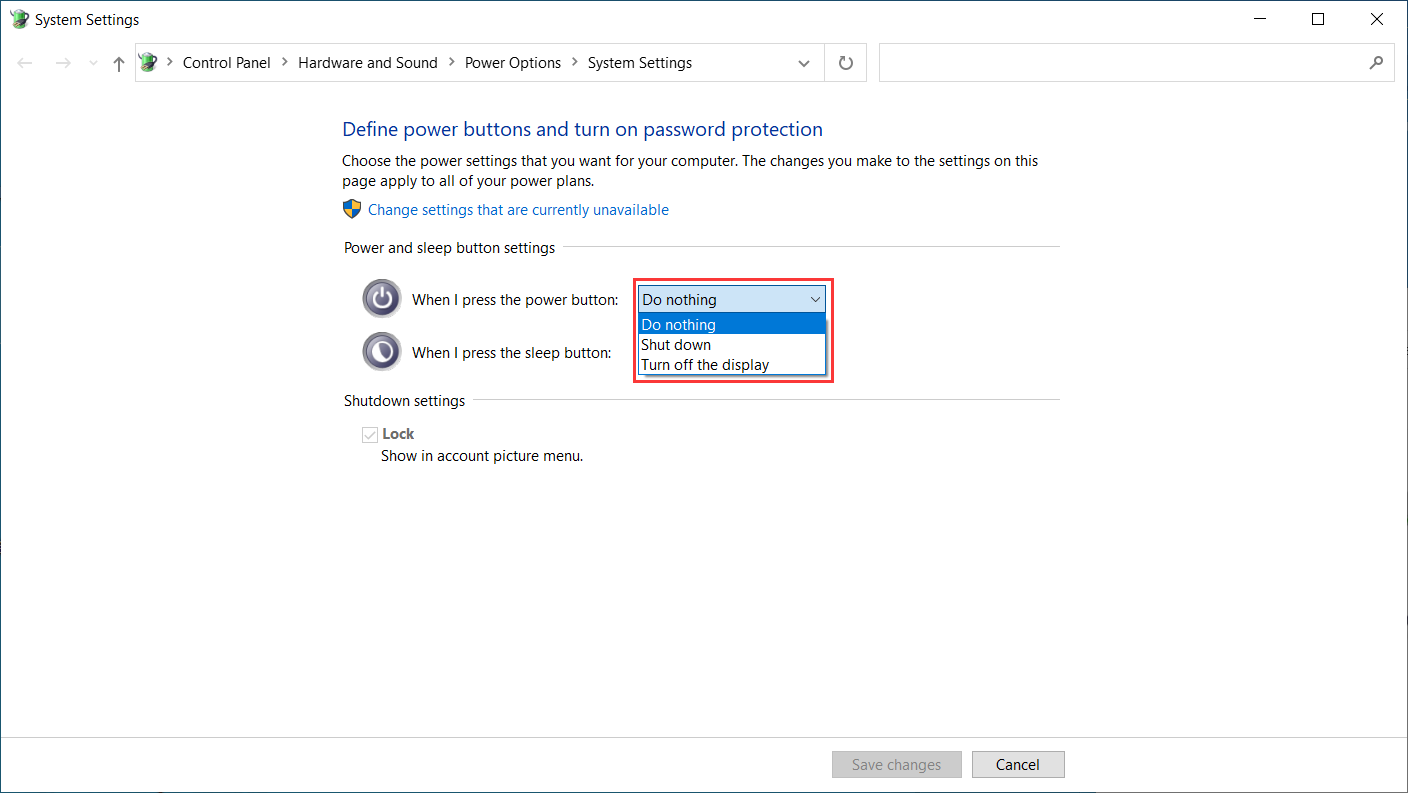Select Shut down from the list

click(x=676, y=345)
